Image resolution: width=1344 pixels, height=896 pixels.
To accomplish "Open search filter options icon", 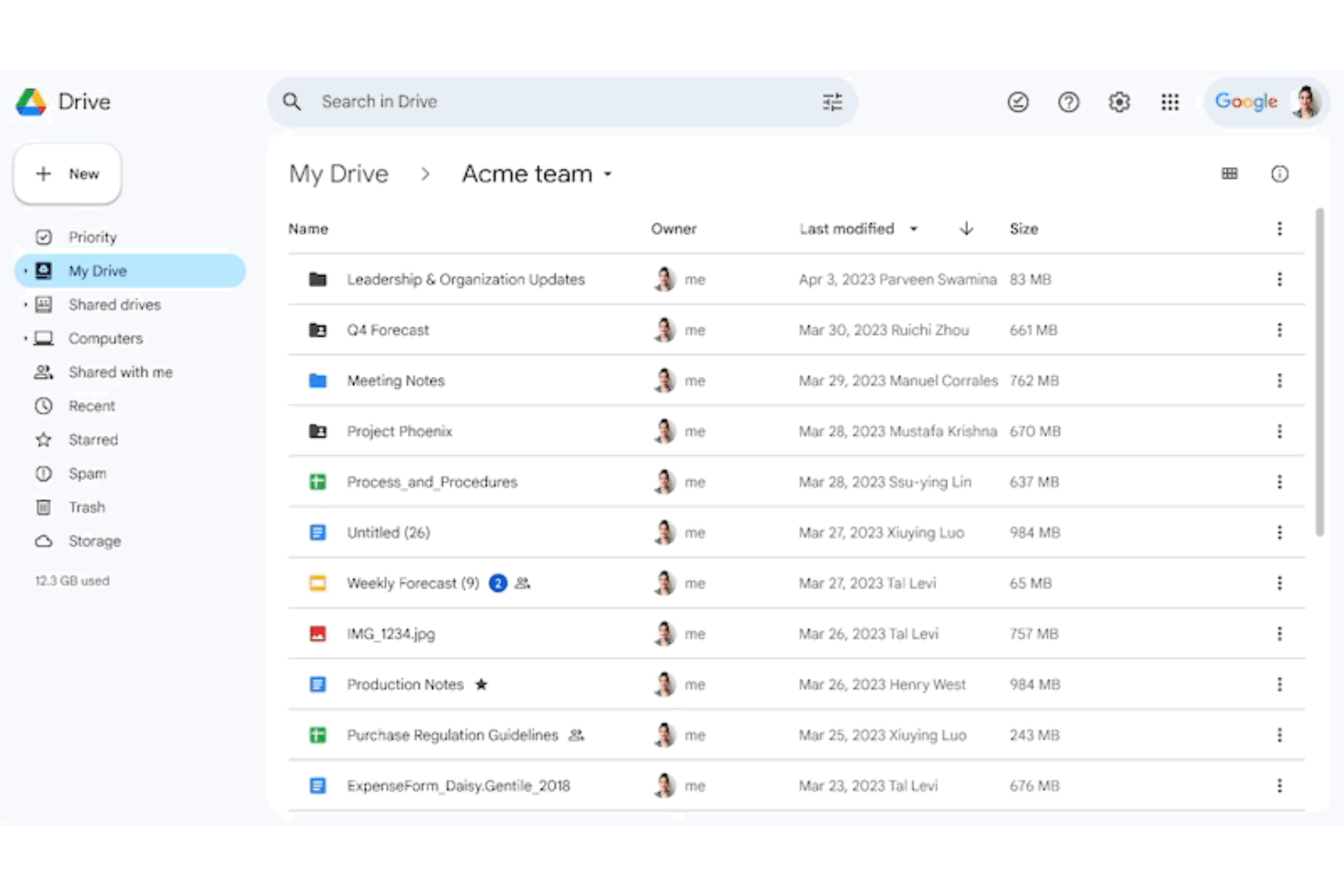I will coord(832,102).
